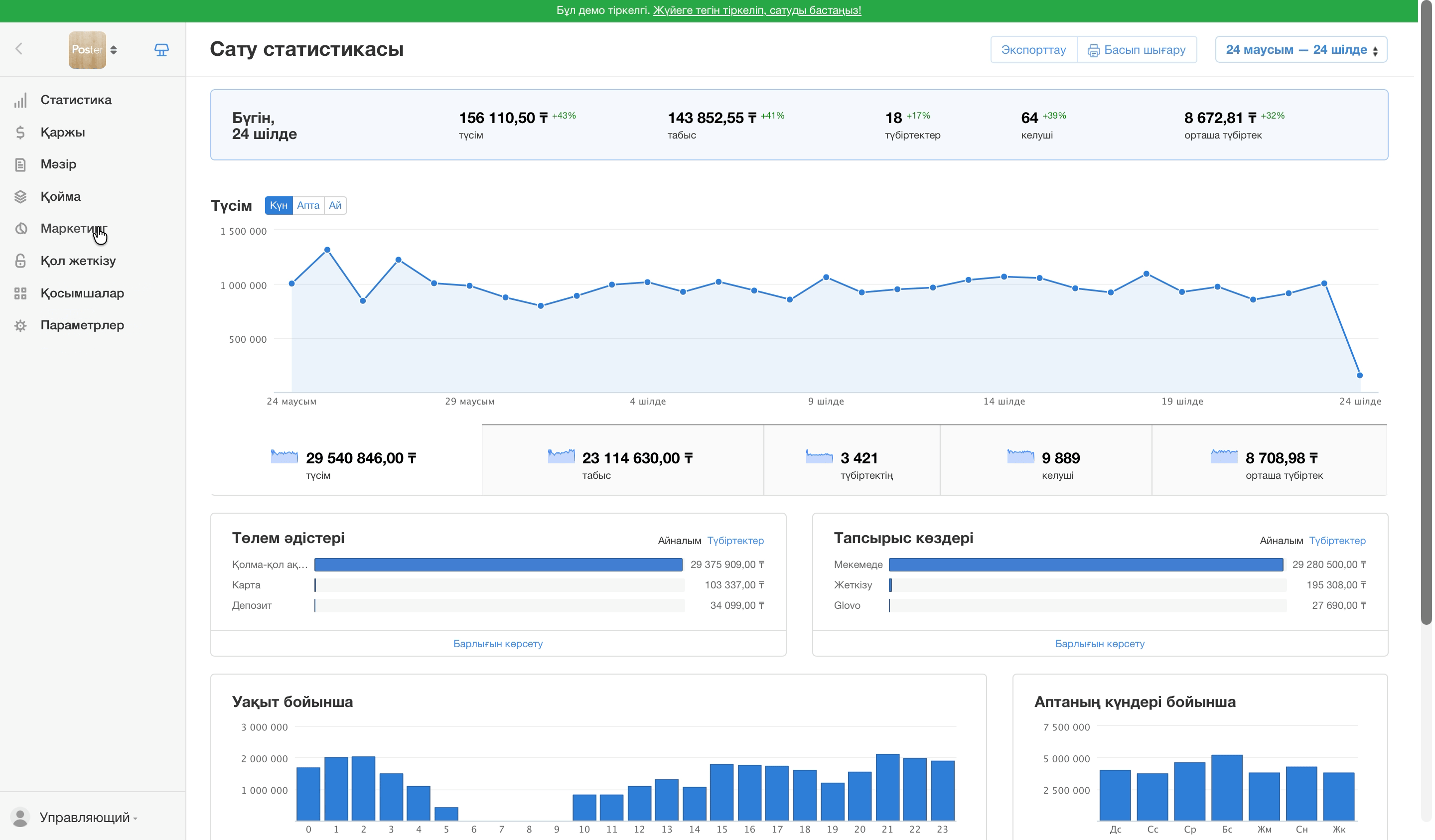Click the 24 шілде data point on the chart
Image resolution: width=1435 pixels, height=840 pixels.
pos(1359,375)
